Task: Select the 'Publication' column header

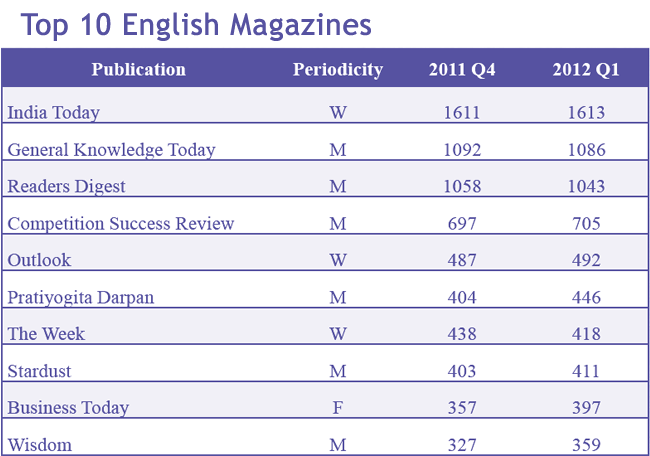Action: coord(138,69)
